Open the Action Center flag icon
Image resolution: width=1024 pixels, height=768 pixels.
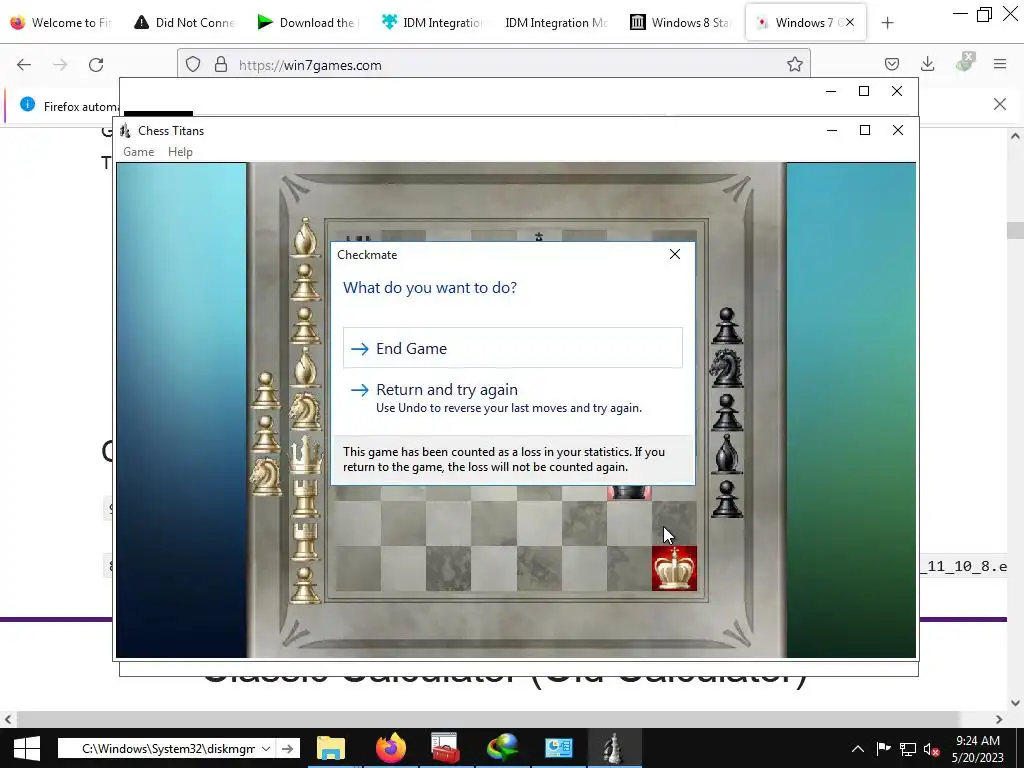click(883, 748)
